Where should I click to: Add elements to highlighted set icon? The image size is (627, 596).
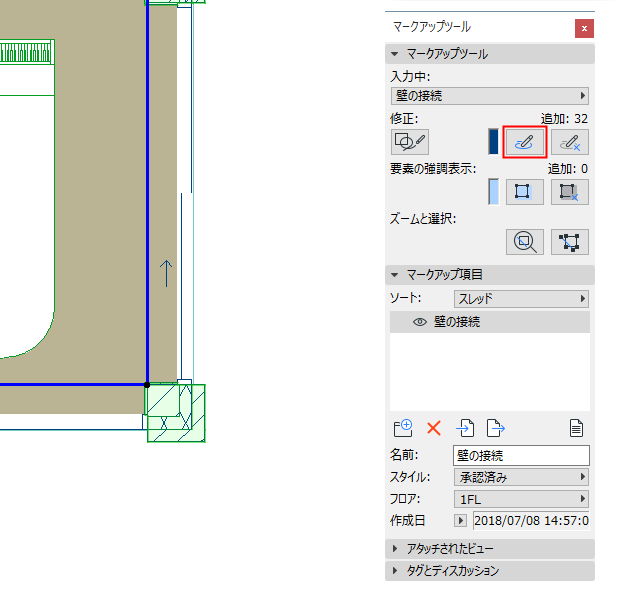[524, 192]
